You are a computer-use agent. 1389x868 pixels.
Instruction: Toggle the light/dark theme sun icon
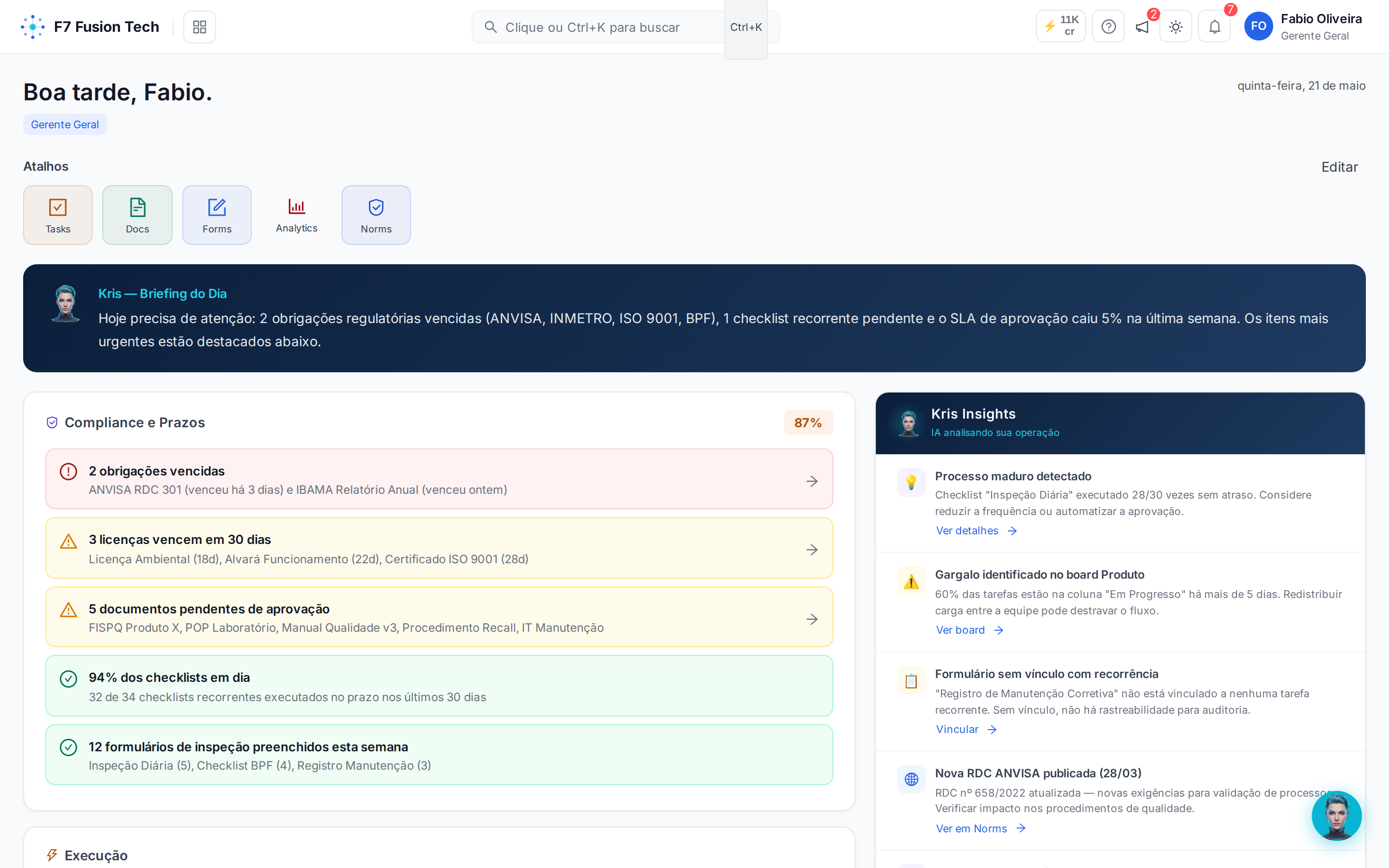[1175, 27]
